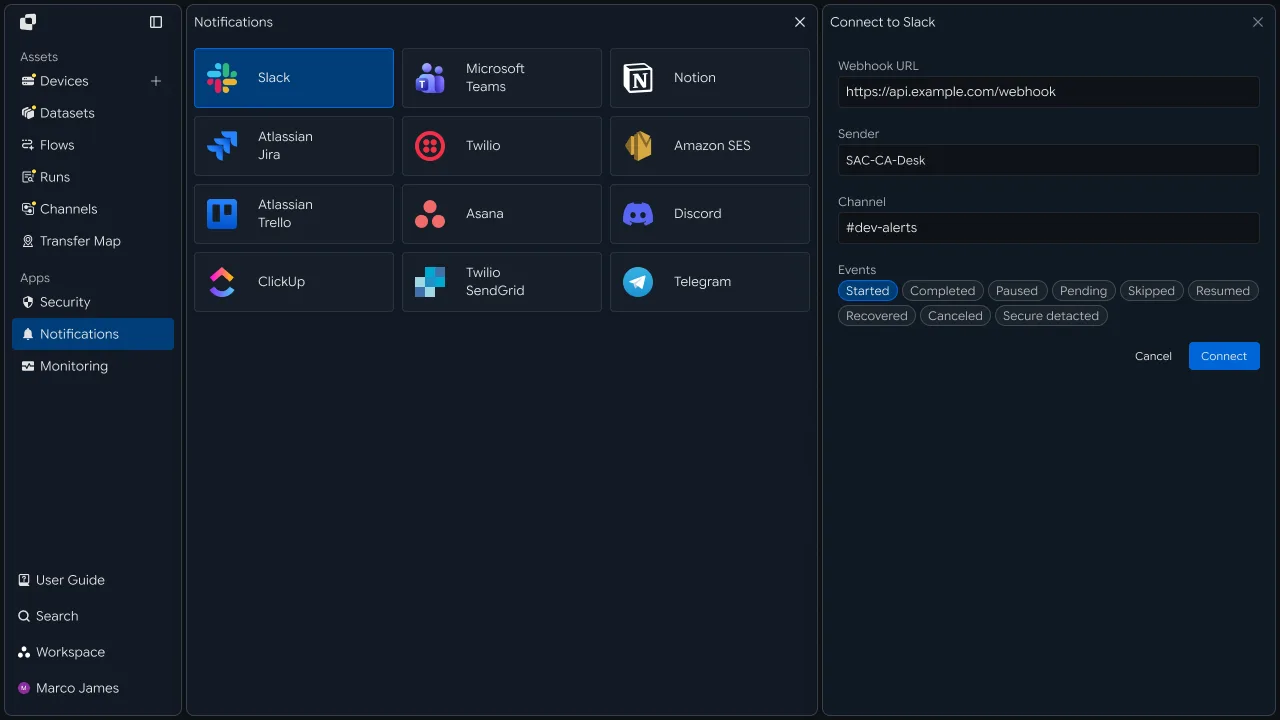Toggle the Paused event chip
This screenshot has height=720, width=1280.
(x=1017, y=291)
